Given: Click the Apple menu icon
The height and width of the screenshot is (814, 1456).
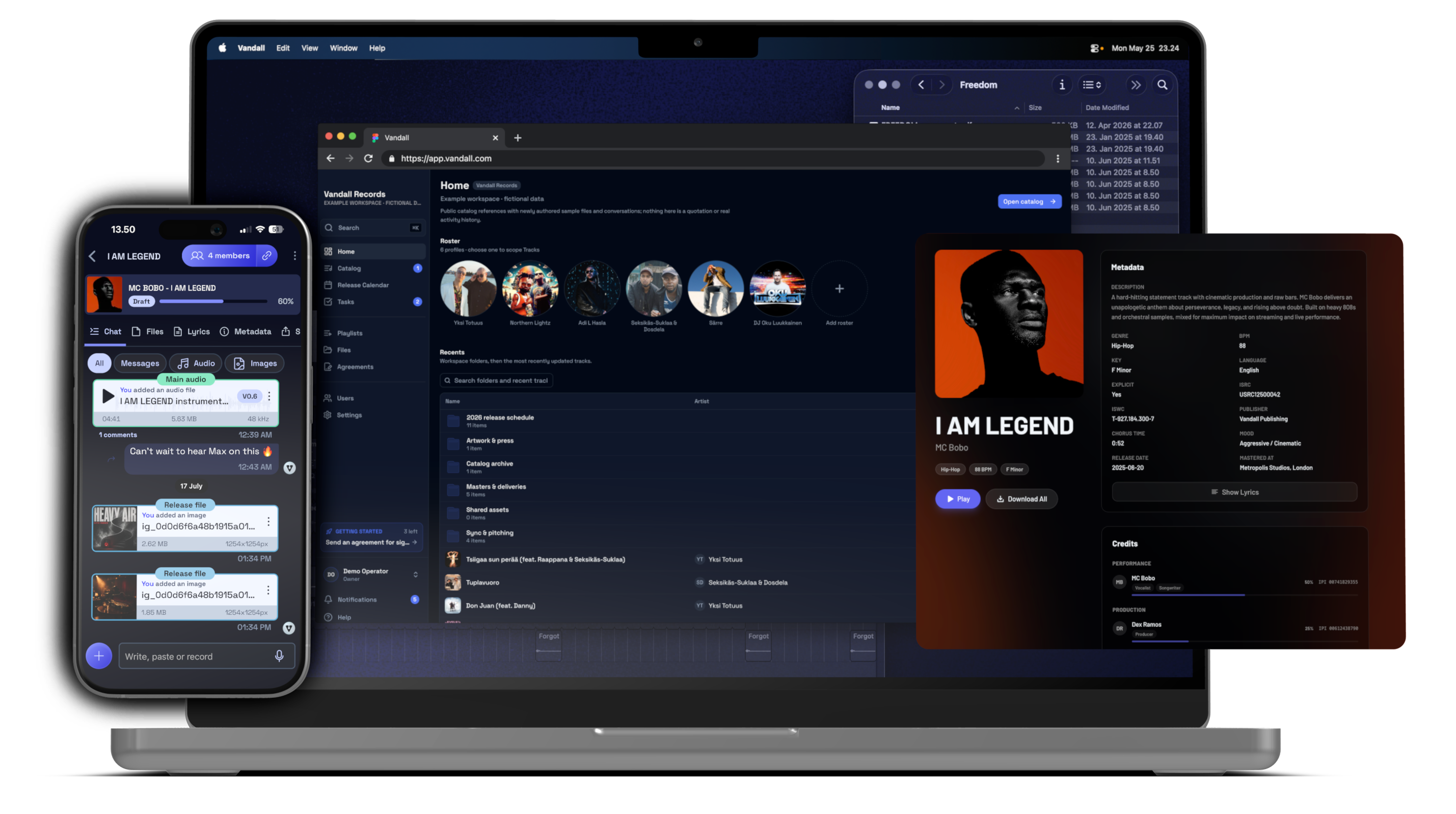Looking at the screenshot, I should pos(222,47).
